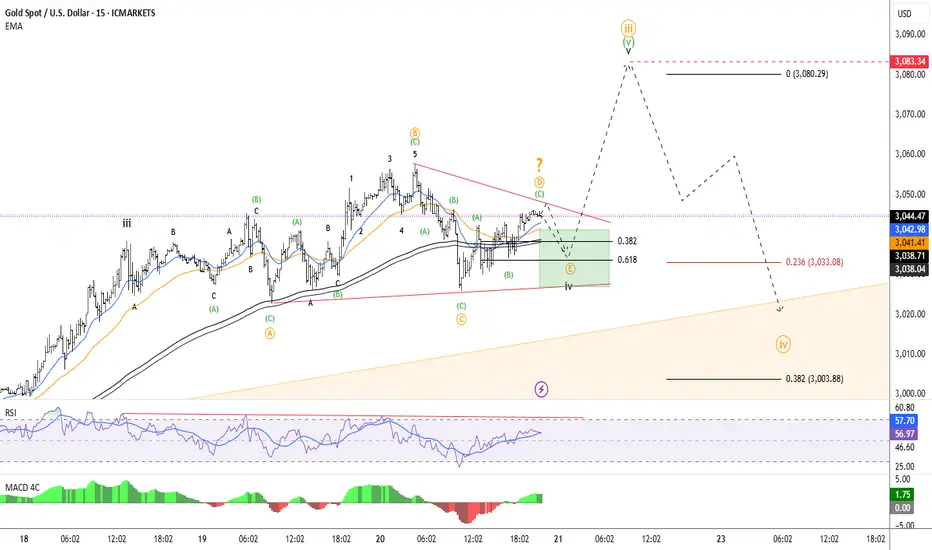Select the orange circled iii wave label
Image resolution: width=932 pixels, height=550 pixels.
point(628,28)
